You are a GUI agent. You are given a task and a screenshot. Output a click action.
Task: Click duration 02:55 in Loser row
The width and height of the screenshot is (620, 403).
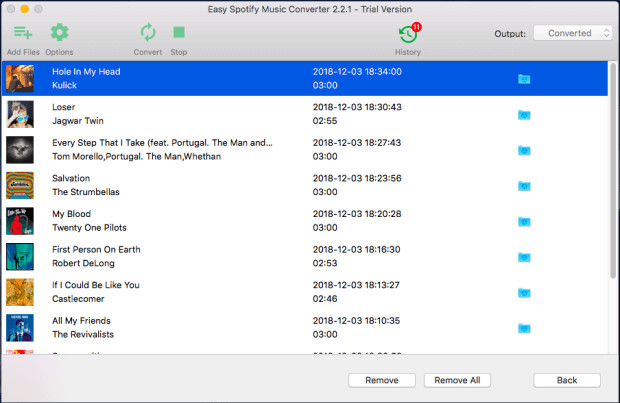[x=325, y=121]
